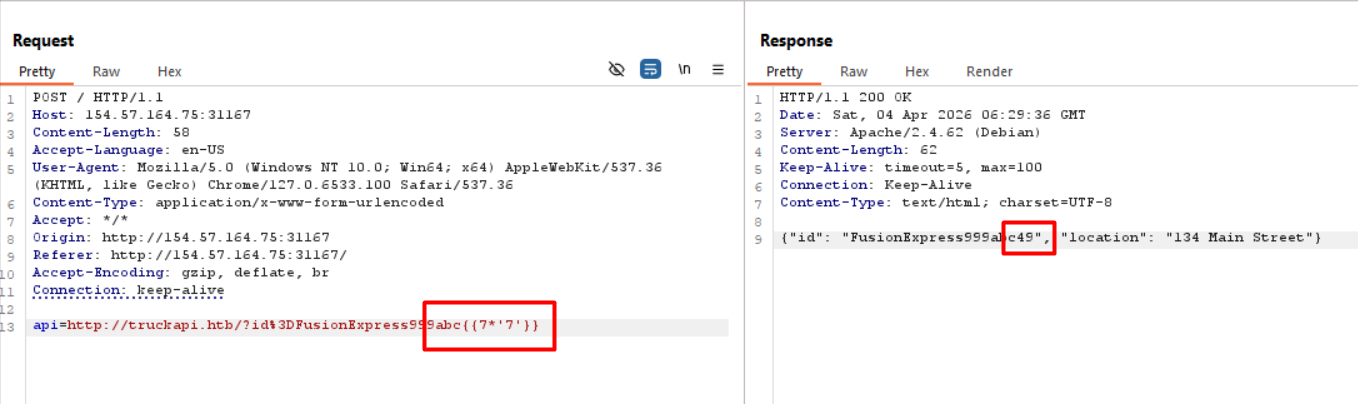Click the Connection: Keep-Alive response header
The width and height of the screenshot is (1358, 404).
click(x=876, y=185)
